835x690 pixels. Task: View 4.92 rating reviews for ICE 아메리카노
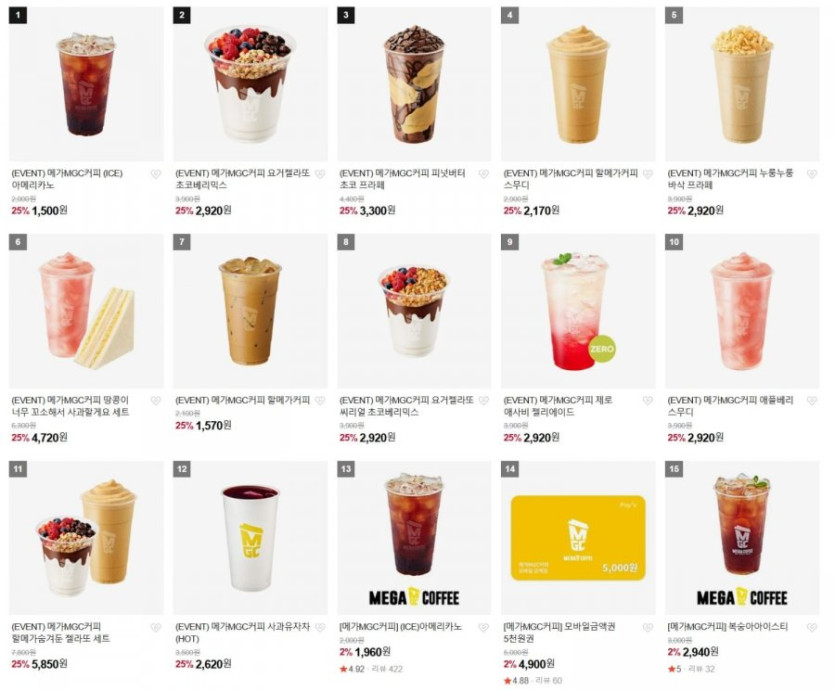(371, 669)
